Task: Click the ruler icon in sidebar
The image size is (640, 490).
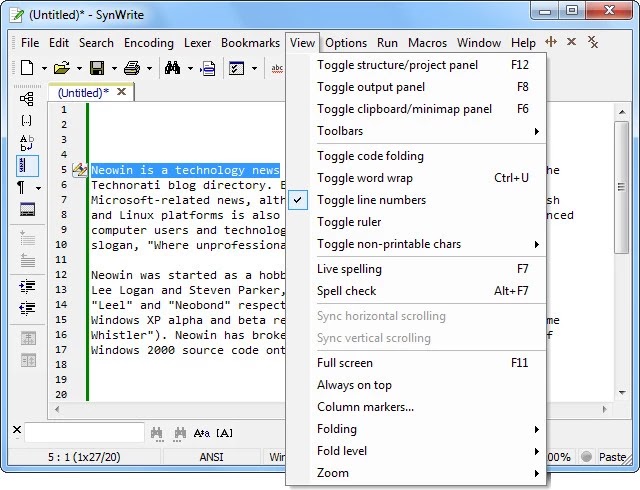Action: (x=27, y=209)
